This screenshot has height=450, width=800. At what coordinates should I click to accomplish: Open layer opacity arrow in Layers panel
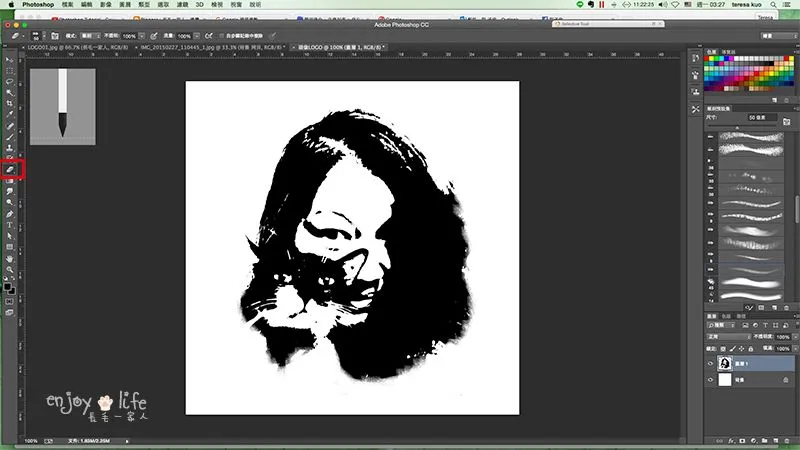[794, 337]
